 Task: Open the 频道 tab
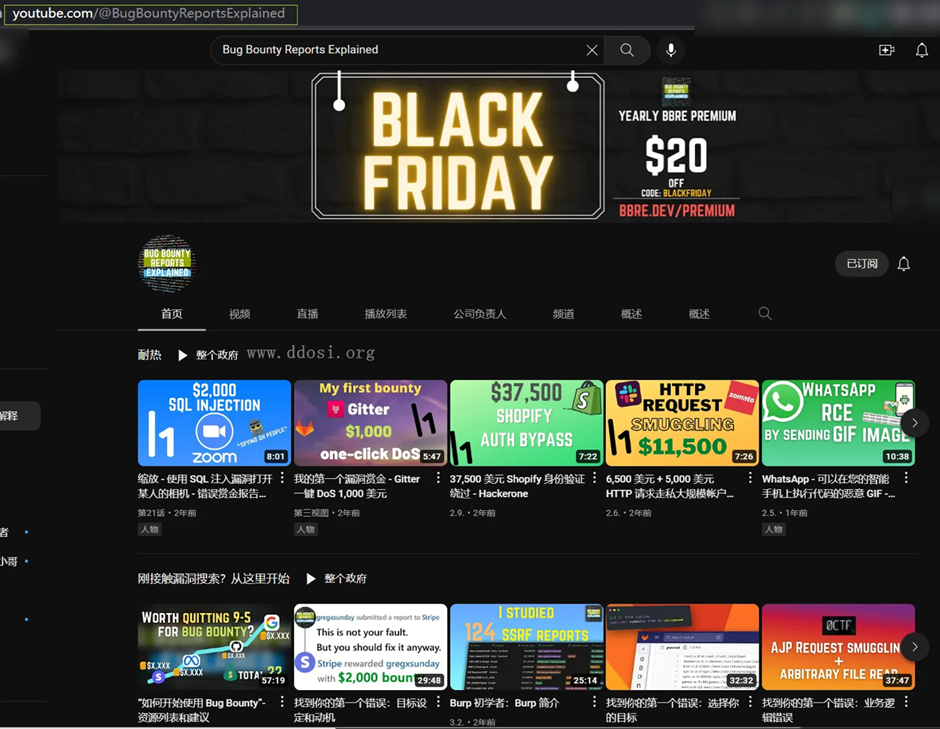tap(564, 314)
